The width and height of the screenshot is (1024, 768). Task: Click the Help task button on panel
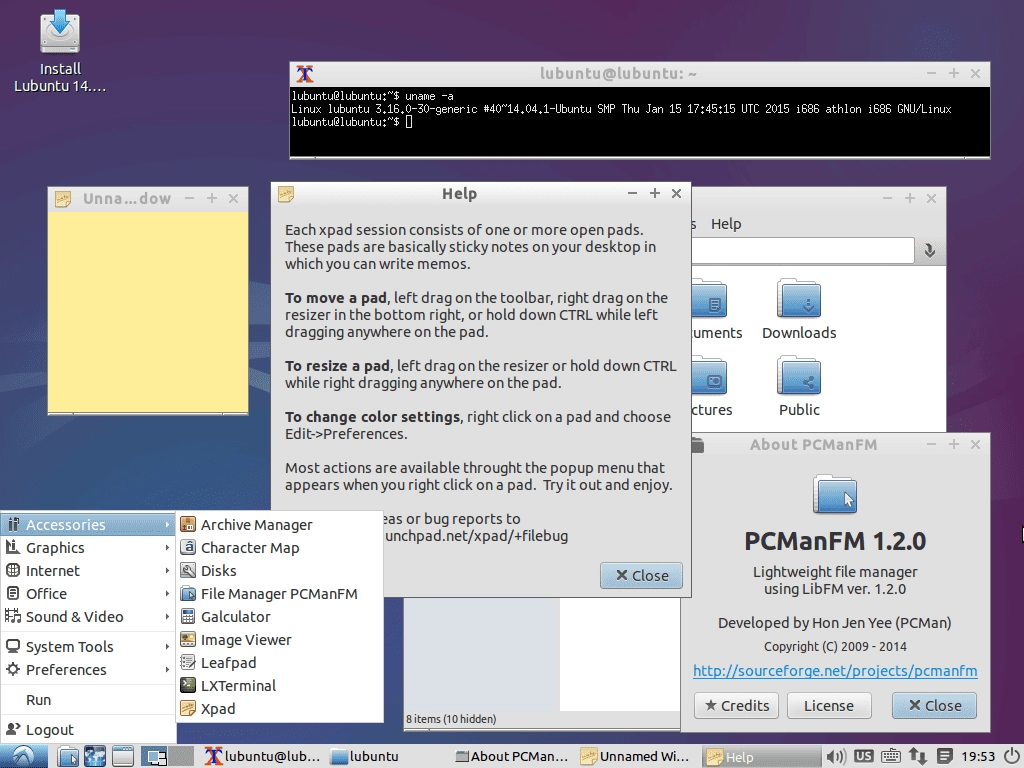(760, 756)
